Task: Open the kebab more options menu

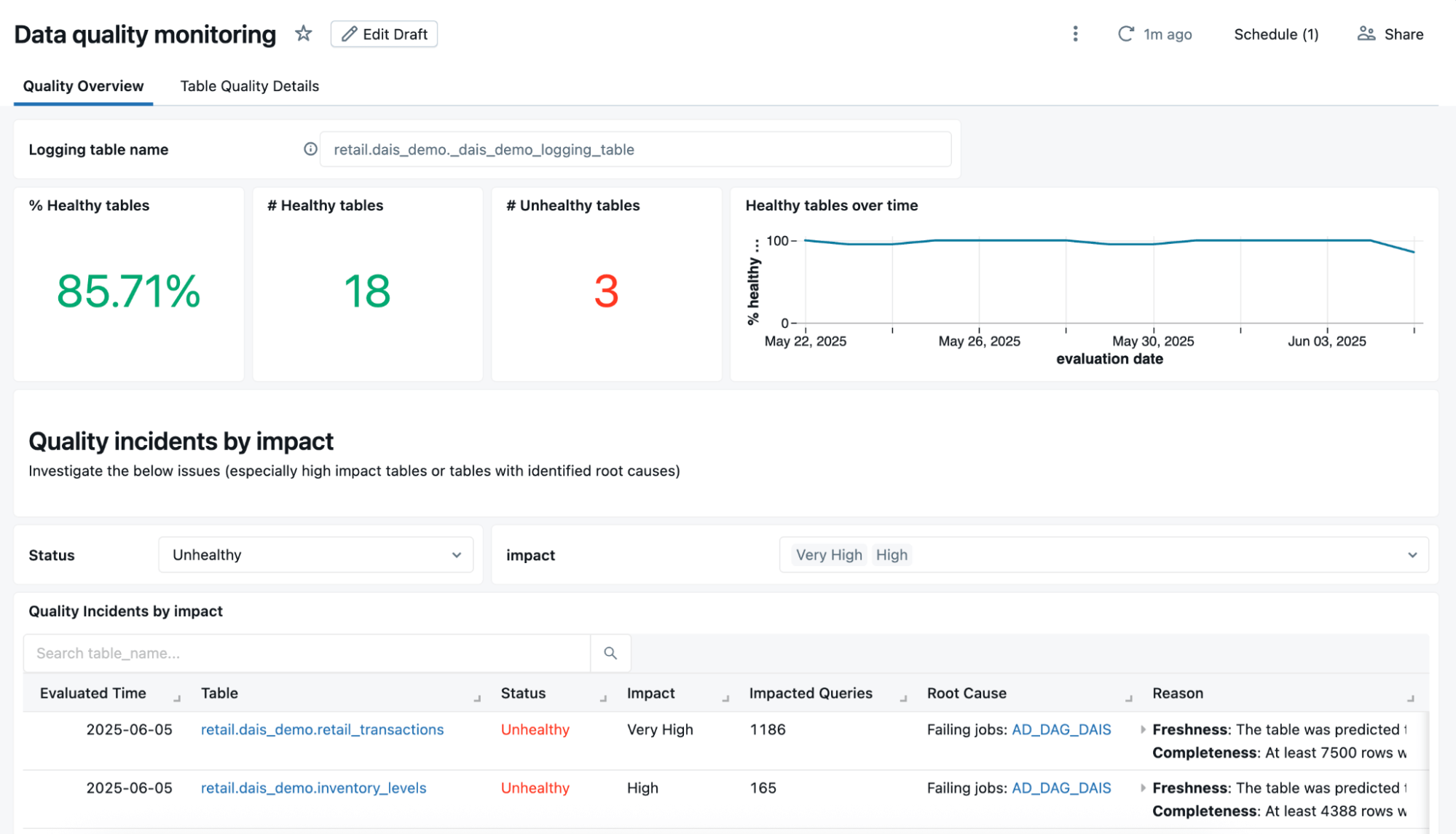Action: tap(1075, 34)
